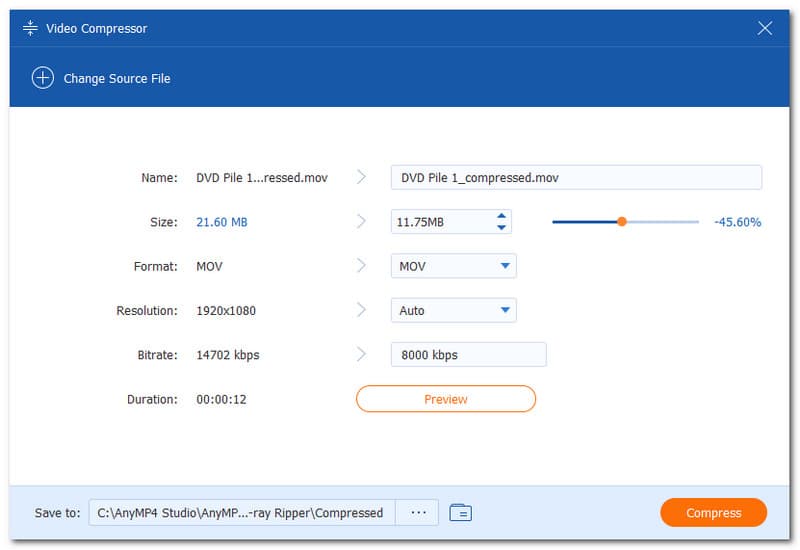The width and height of the screenshot is (800, 550).
Task: Click the arrow icon next to Size
Action: pyautogui.click(x=361, y=222)
